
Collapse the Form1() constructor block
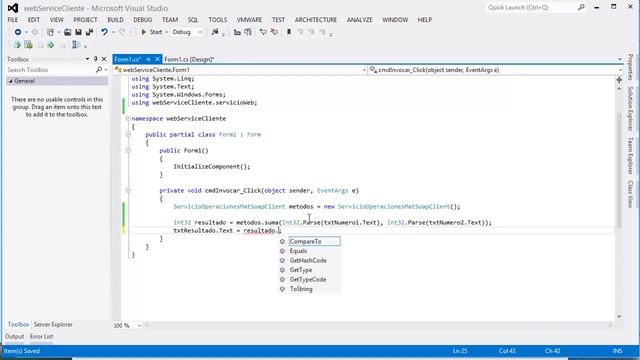click(128, 150)
